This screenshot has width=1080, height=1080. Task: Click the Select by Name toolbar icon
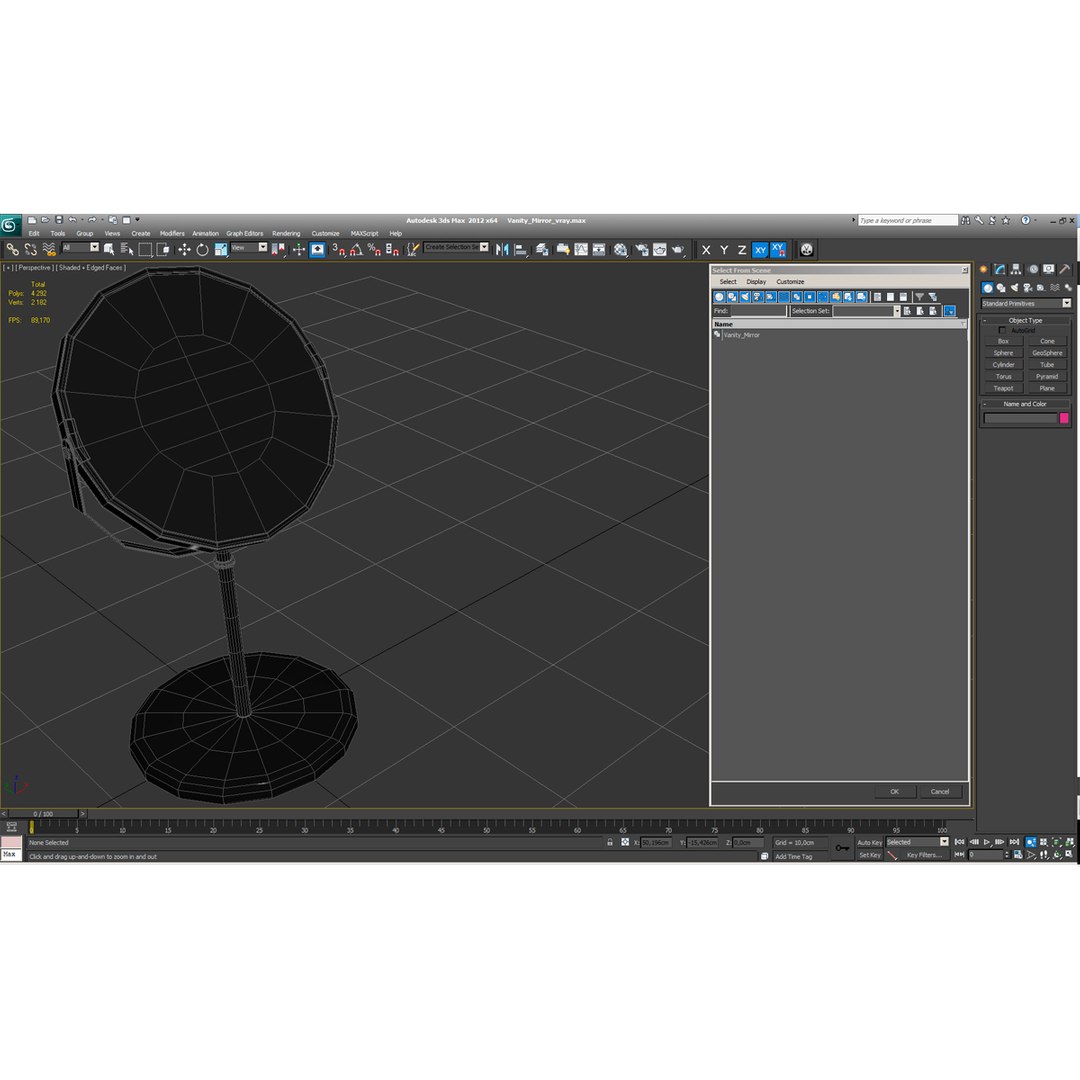pyautogui.click(x=127, y=249)
